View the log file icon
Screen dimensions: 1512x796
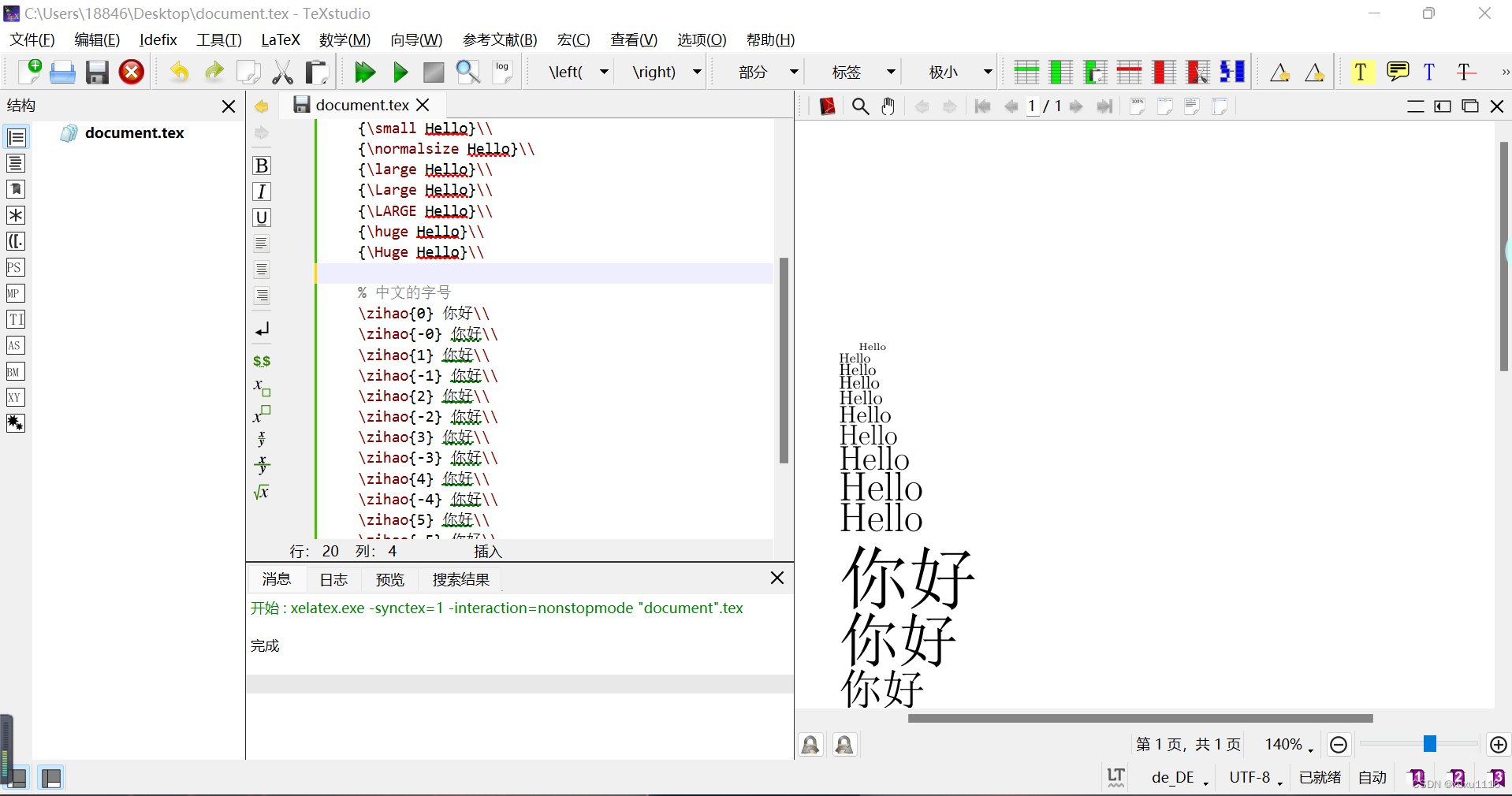(x=502, y=72)
